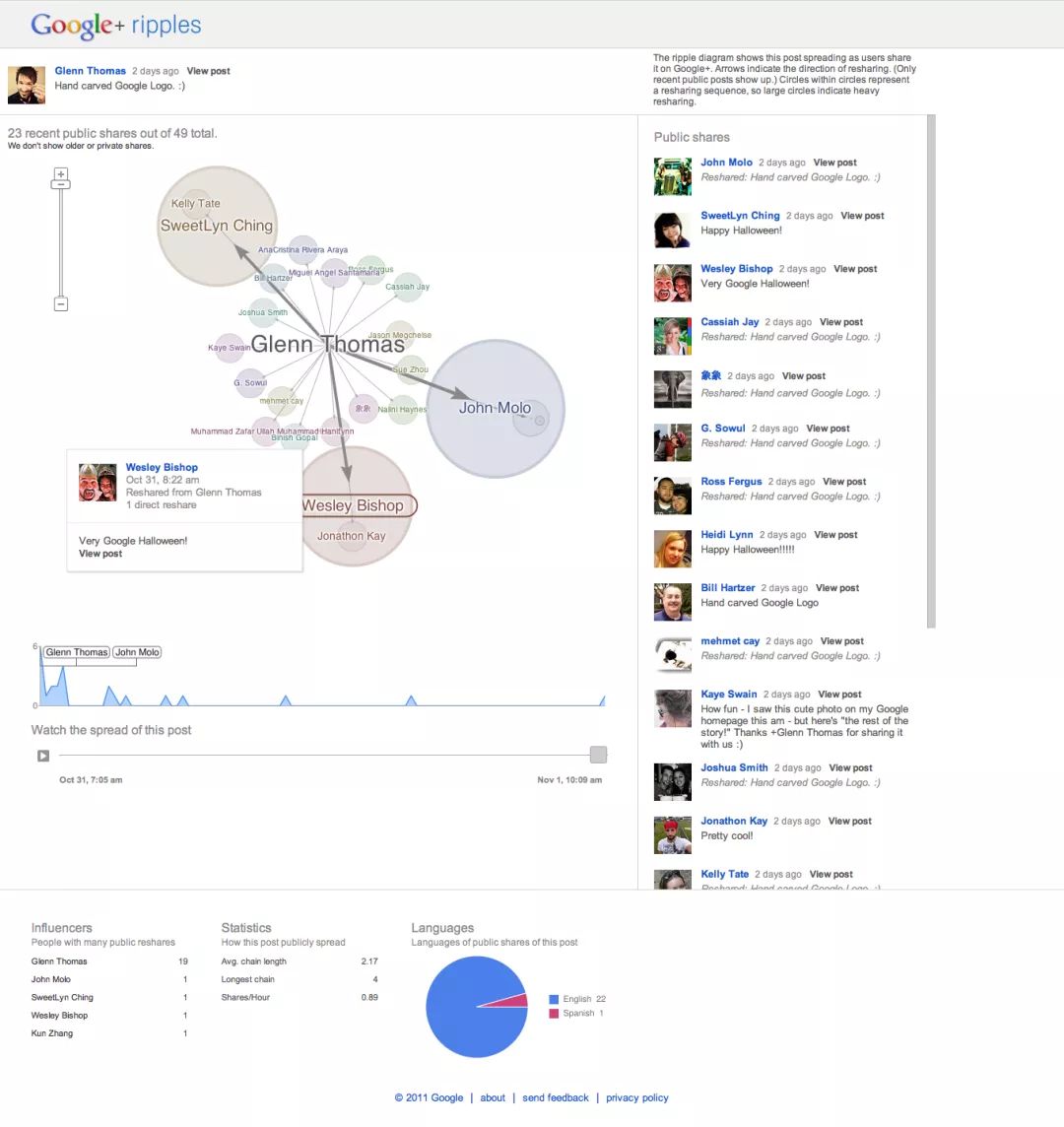The image size is (1064, 1127).
Task: Open the Kaye Swain profile link
Action: tap(729, 695)
